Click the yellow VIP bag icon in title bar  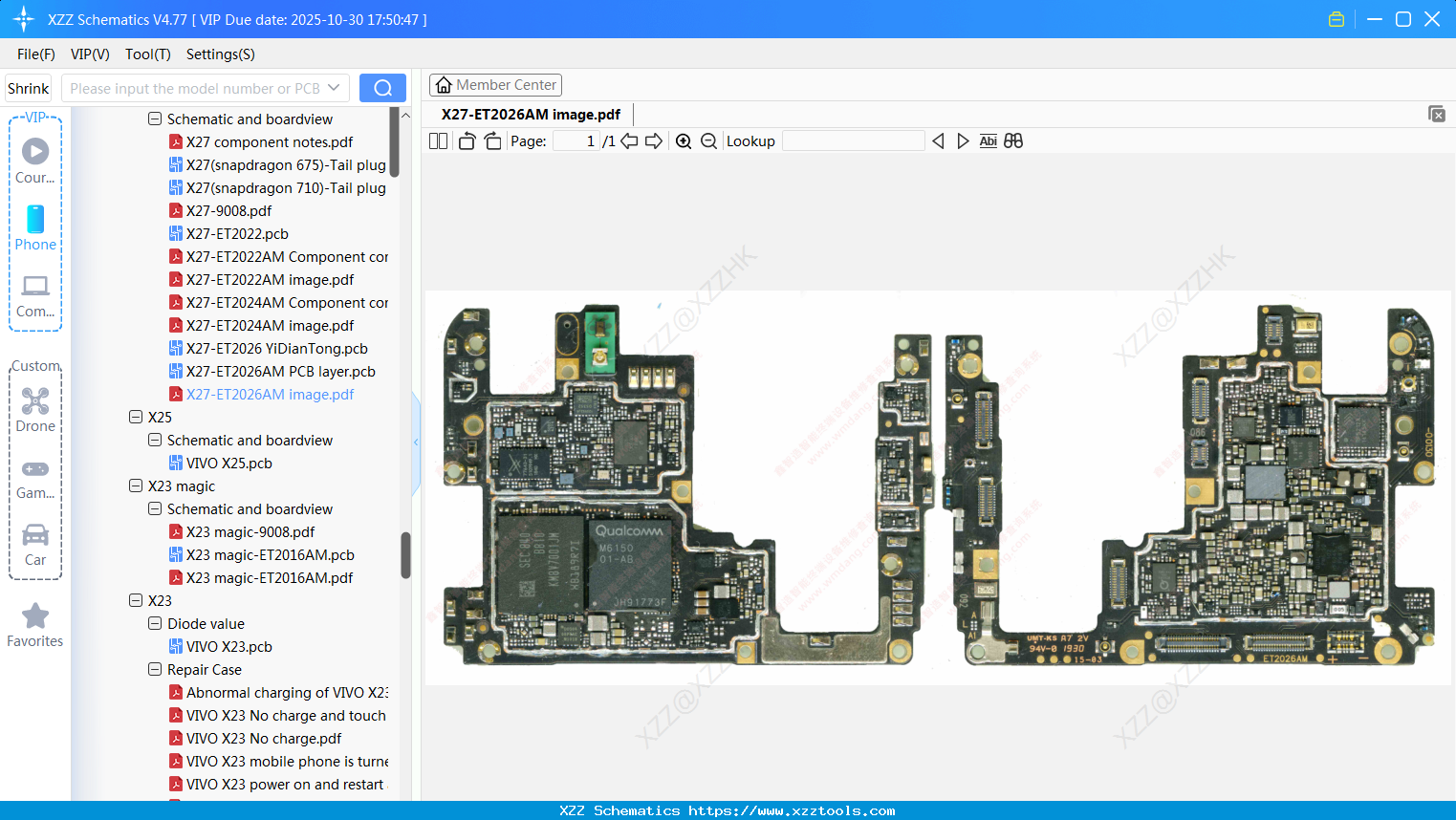click(x=1336, y=19)
